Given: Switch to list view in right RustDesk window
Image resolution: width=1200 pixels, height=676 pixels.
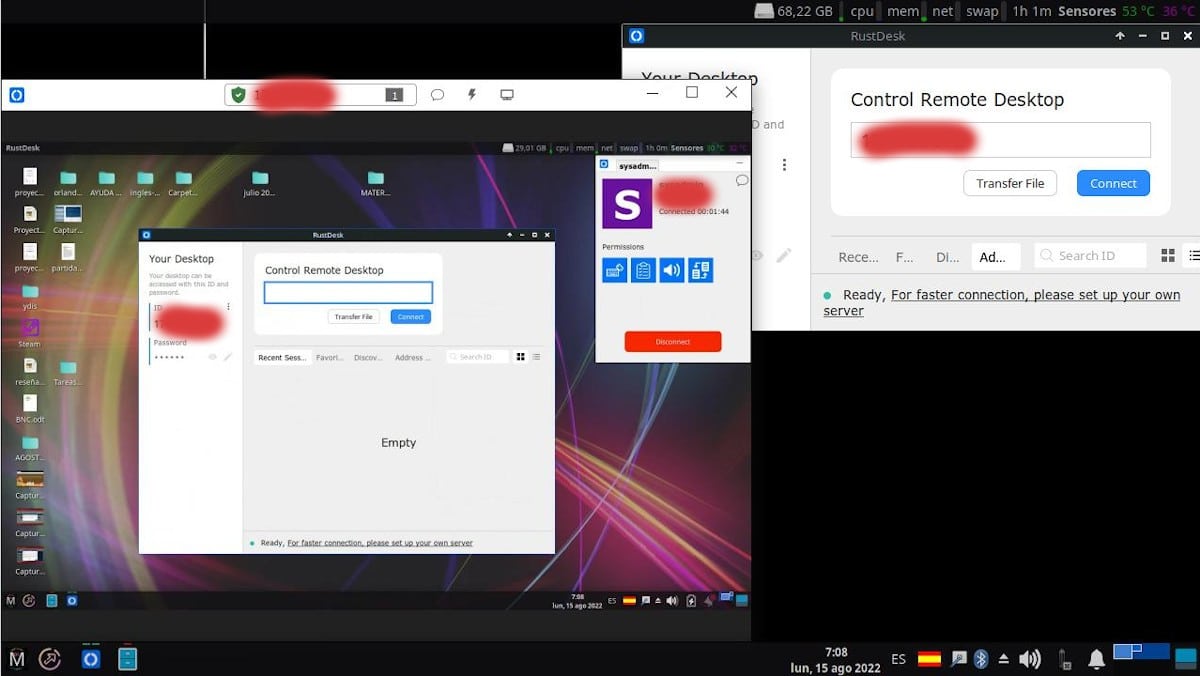Looking at the screenshot, I should tap(1192, 256).
